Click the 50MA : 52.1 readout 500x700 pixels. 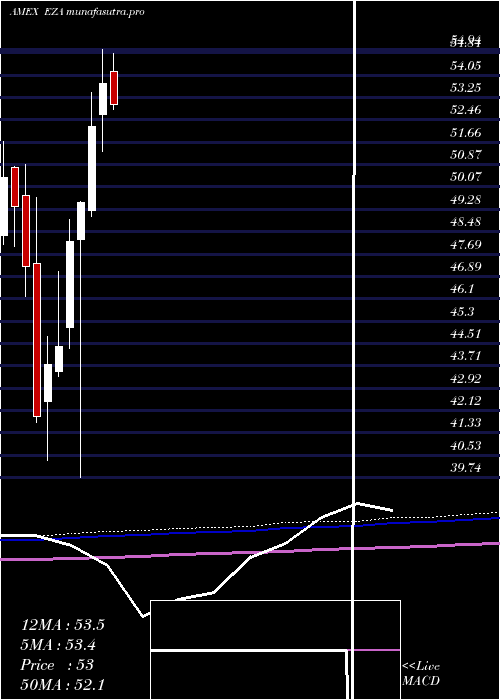click(63, 685)
